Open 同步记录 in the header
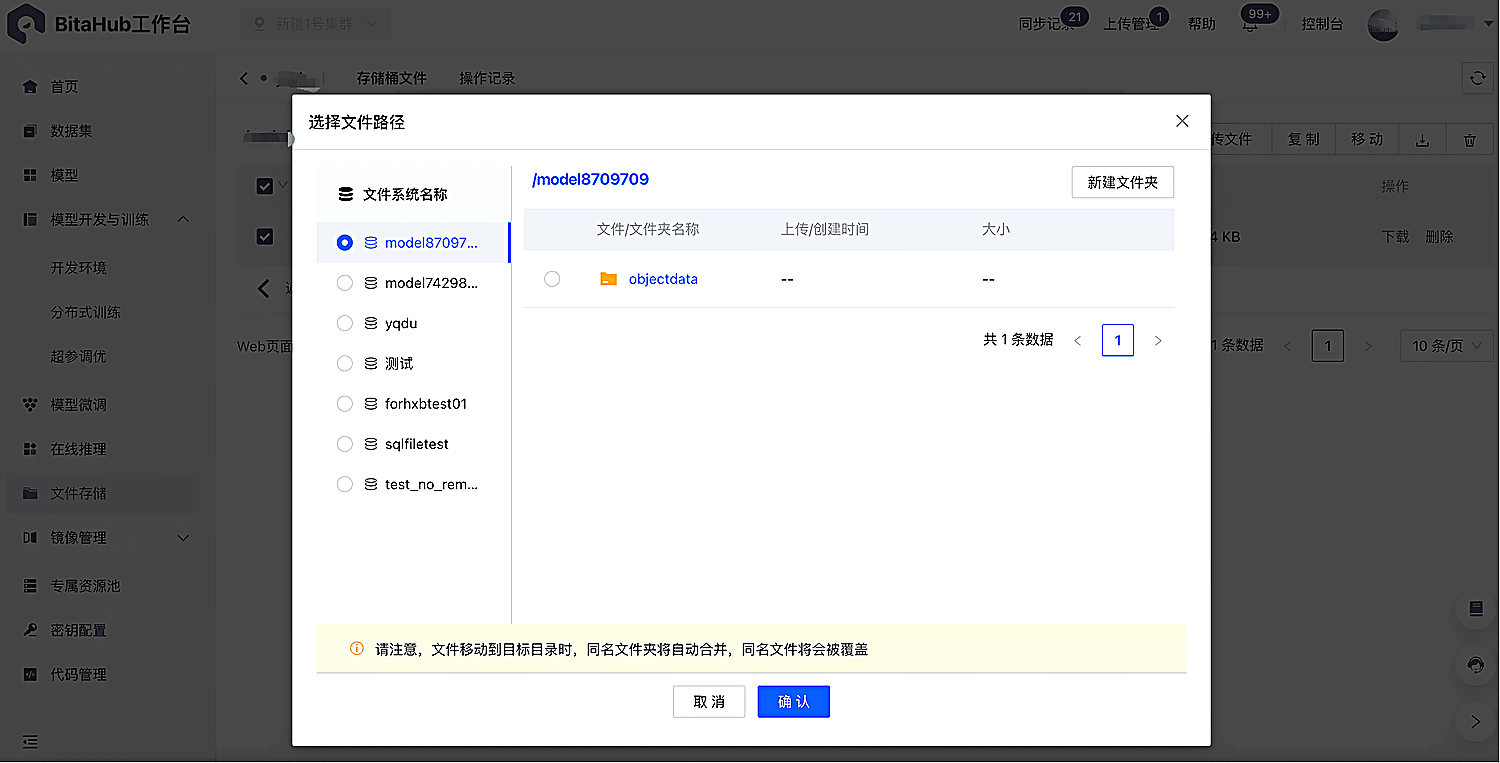 (x=1046, y=24)
